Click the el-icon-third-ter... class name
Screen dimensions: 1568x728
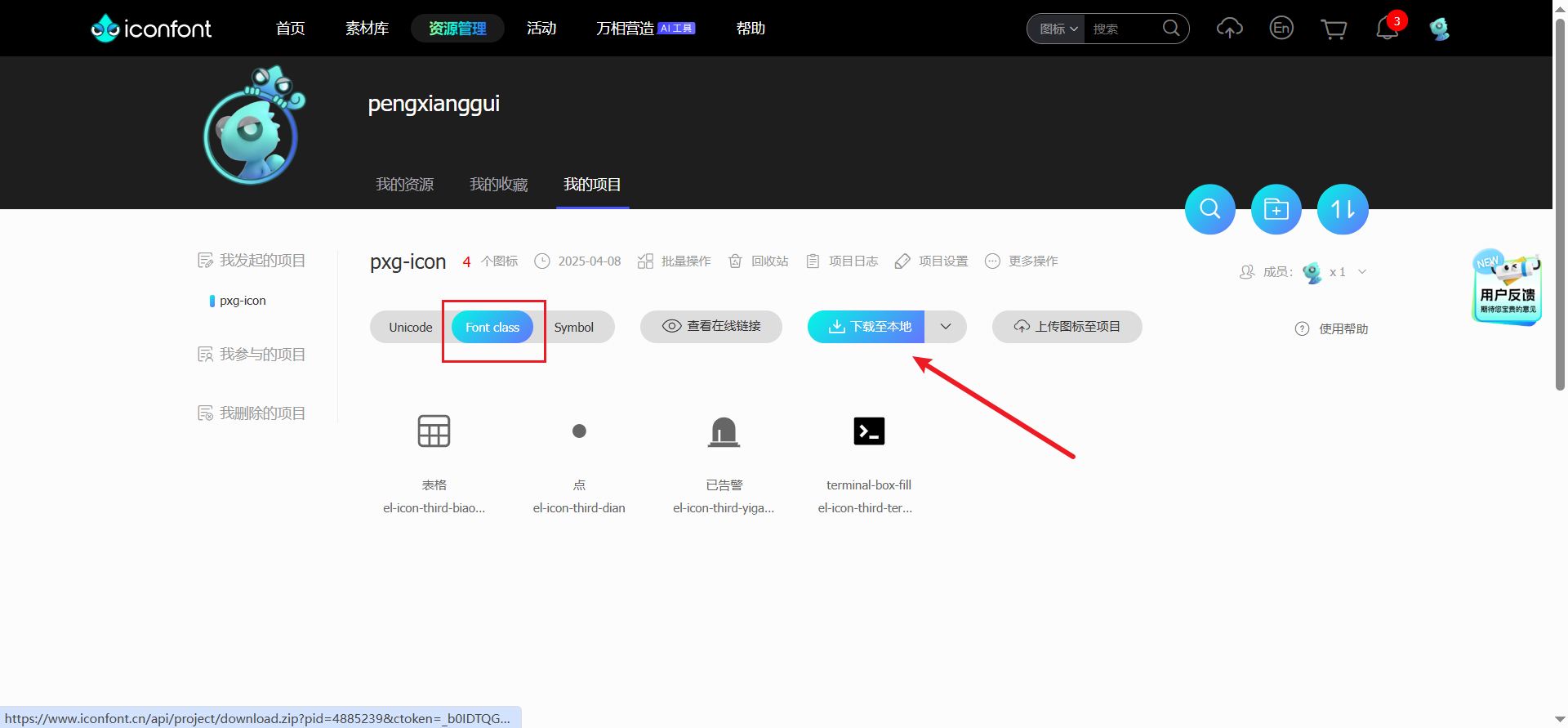[866, 508]
